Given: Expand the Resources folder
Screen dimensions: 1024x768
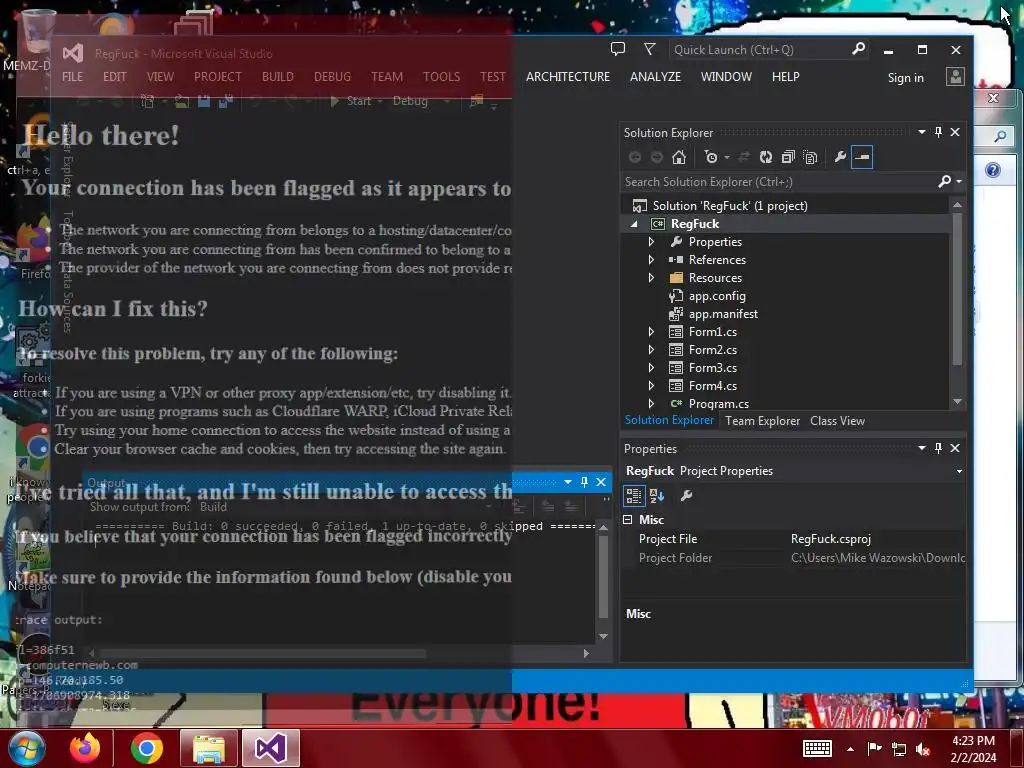Looking at the screenshot, I should click(x=651, y=278).
